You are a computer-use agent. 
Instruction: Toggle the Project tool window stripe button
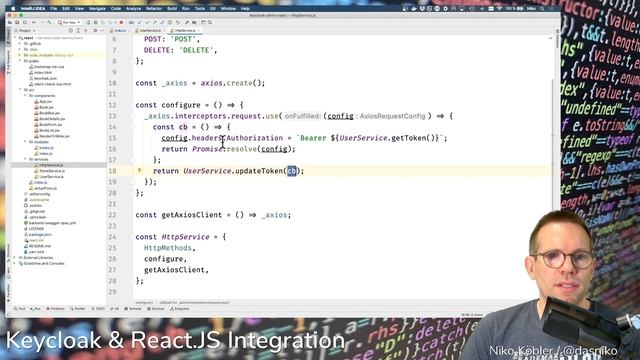point(9,36)
